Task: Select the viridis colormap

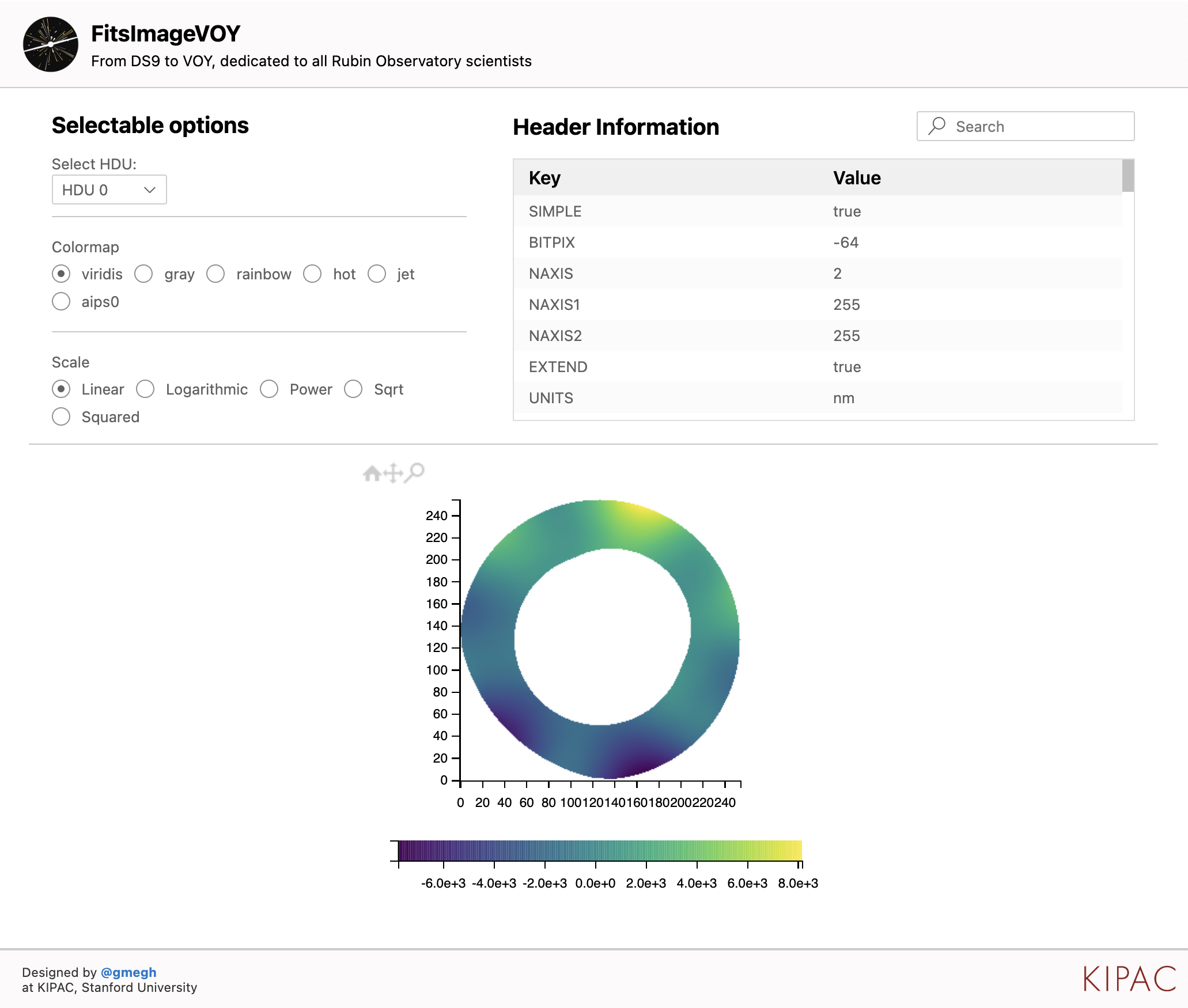Action: pyautogui.click(x=61, y=274)
